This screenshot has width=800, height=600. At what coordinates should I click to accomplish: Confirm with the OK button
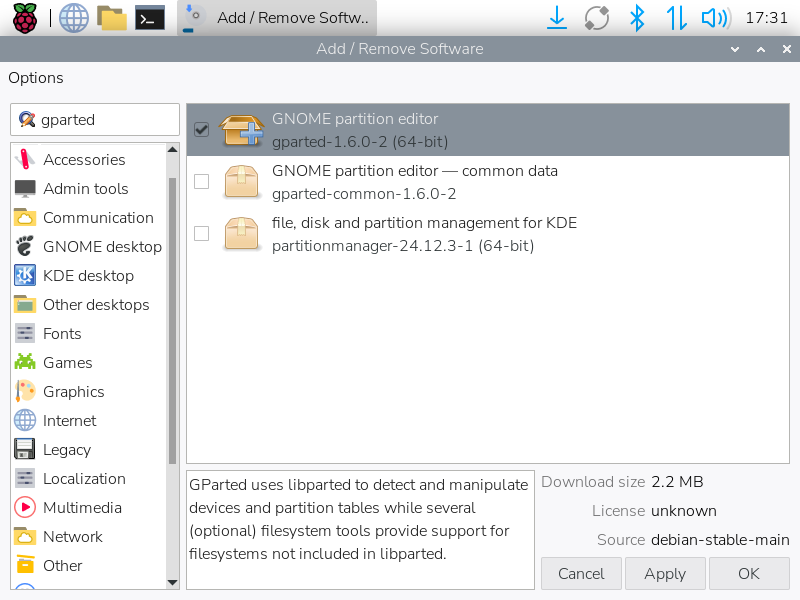(749, 574)
